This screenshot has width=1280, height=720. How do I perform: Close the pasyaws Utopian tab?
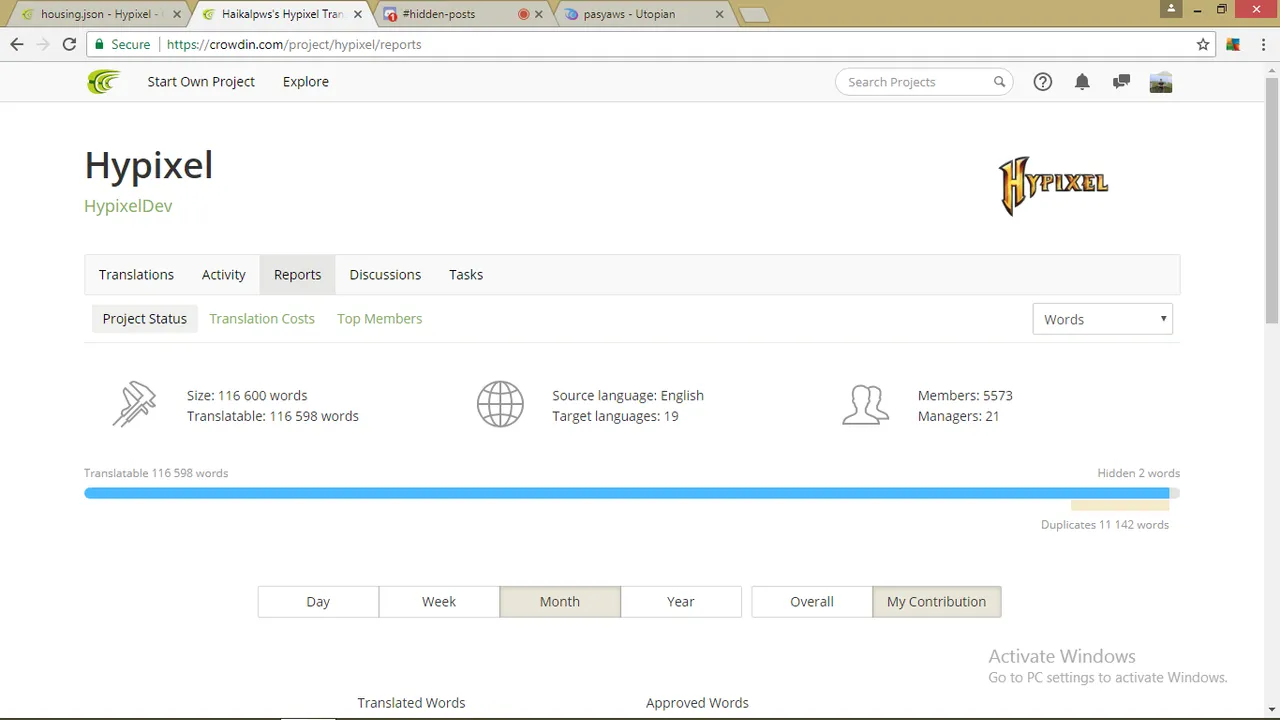[x=721, y=14]
